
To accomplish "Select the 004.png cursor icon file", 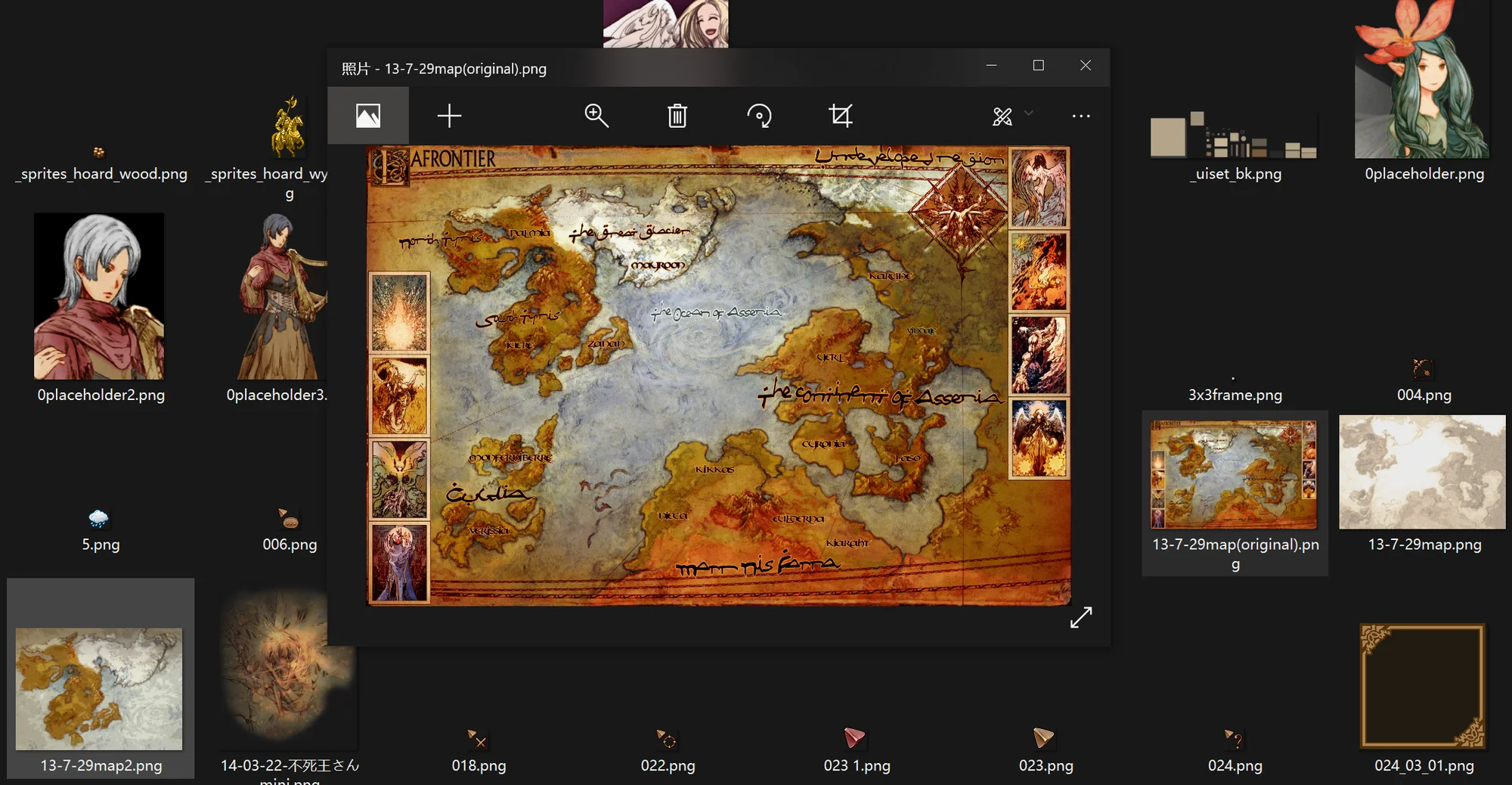I will [x=1422, y=368].
